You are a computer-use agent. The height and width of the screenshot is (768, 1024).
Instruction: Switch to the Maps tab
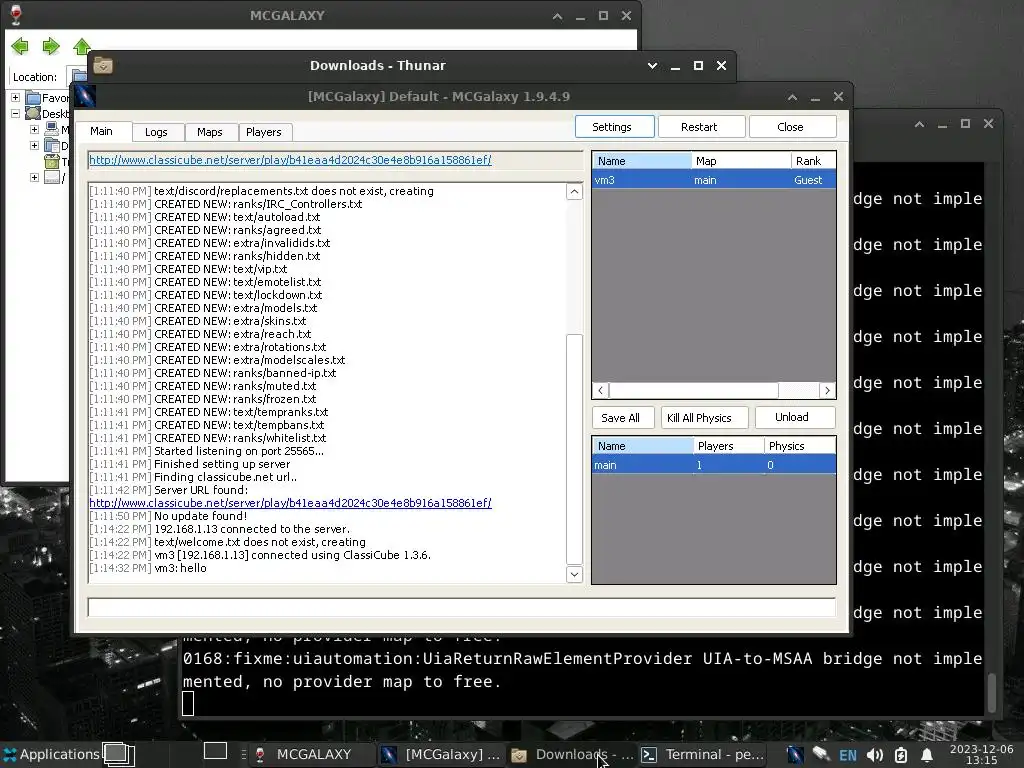(210, 132)
